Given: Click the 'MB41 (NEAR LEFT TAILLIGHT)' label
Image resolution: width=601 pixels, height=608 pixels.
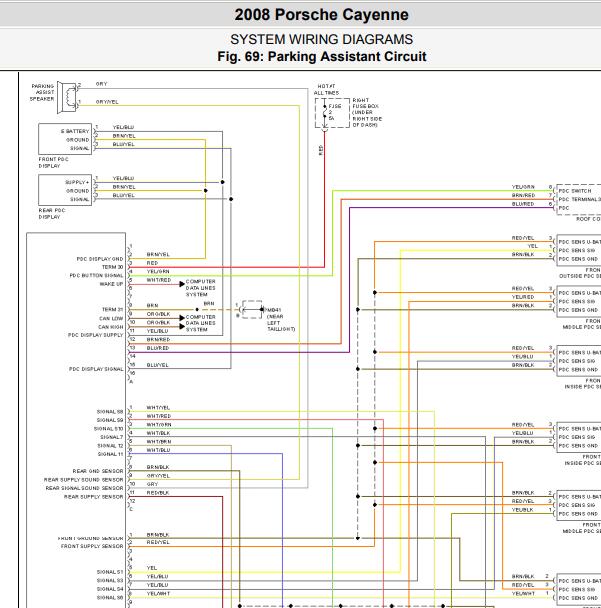Looking at the screenshot, I should (281, 320).
